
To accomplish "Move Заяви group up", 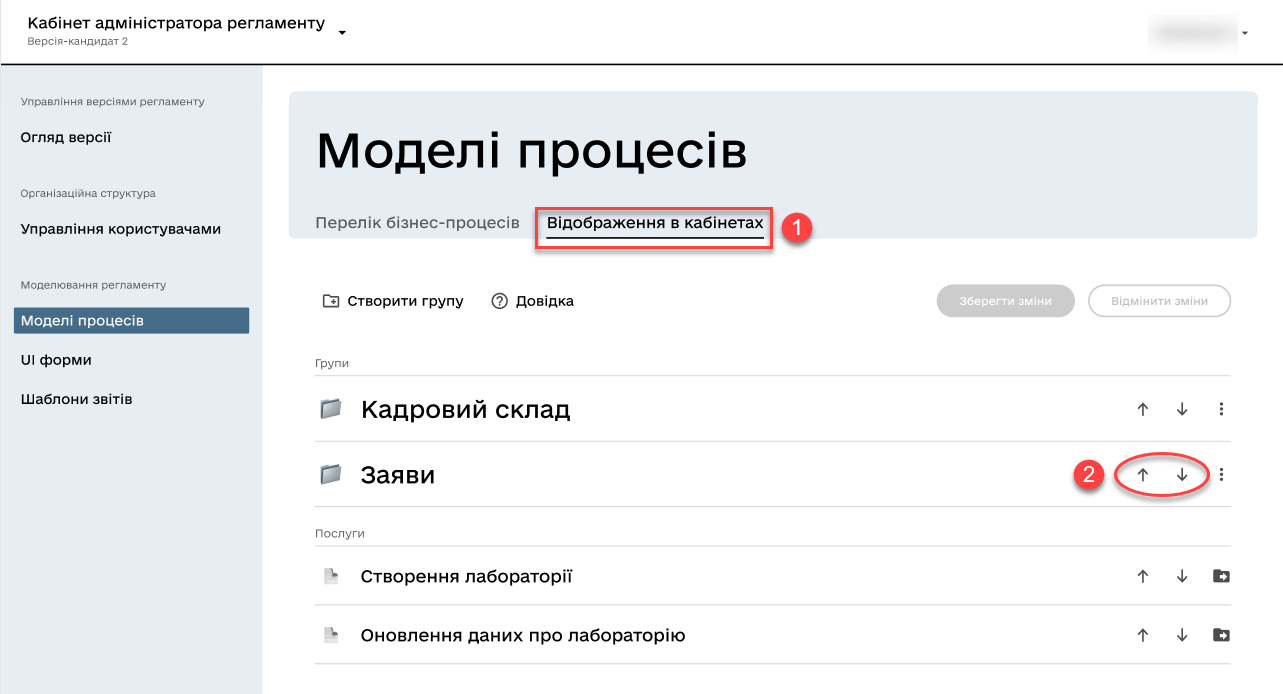I will 1143,475.
